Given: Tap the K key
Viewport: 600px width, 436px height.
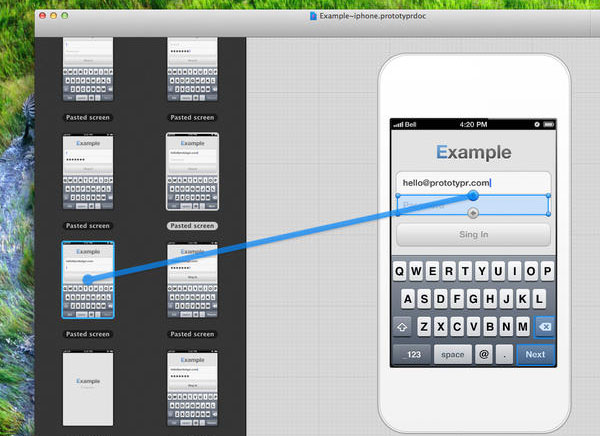Looking at the screenshot, I should [x=523, y=299].
